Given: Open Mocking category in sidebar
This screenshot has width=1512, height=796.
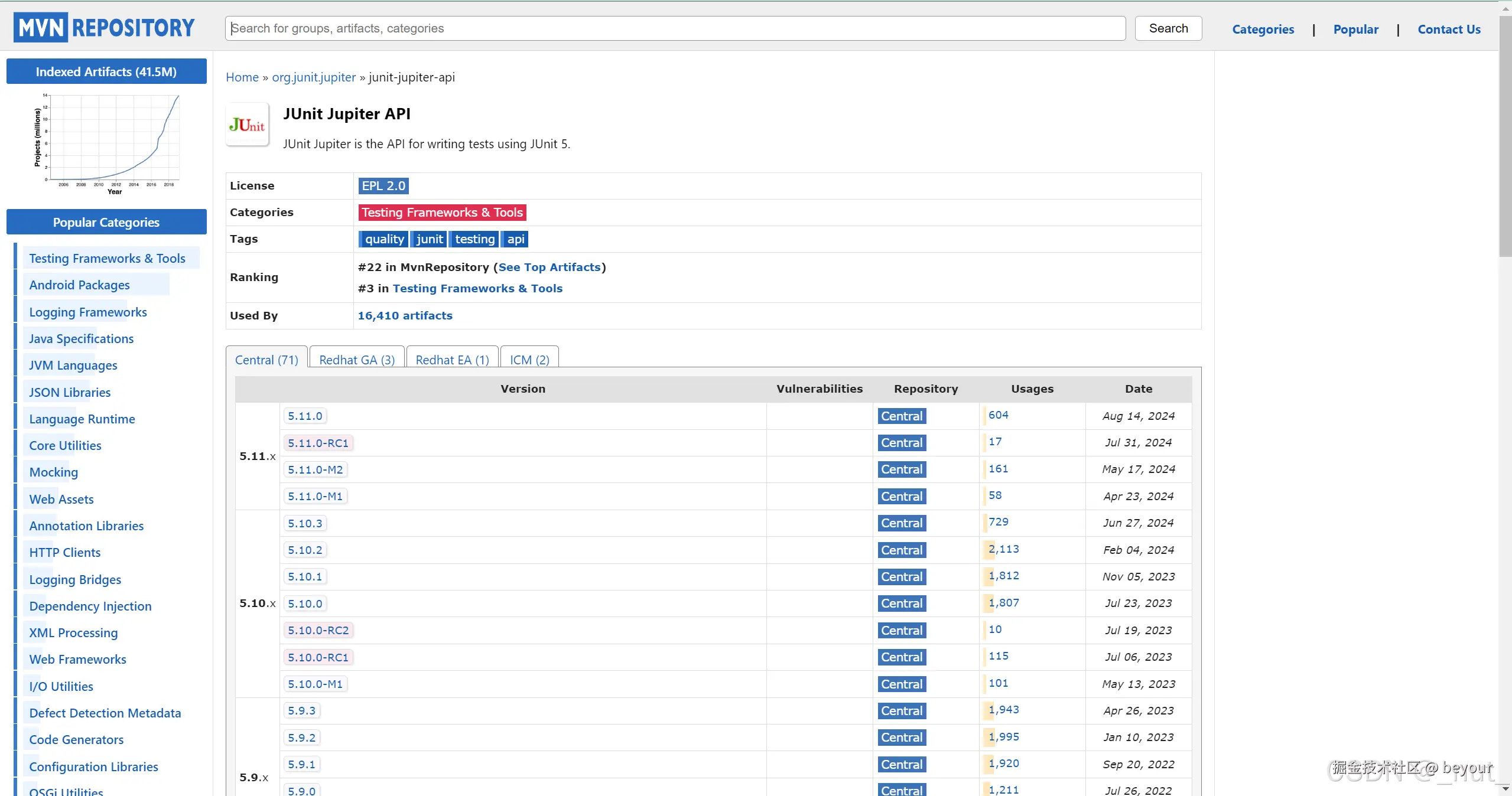Looking at the screenshot, I should (x=53, y=472).
